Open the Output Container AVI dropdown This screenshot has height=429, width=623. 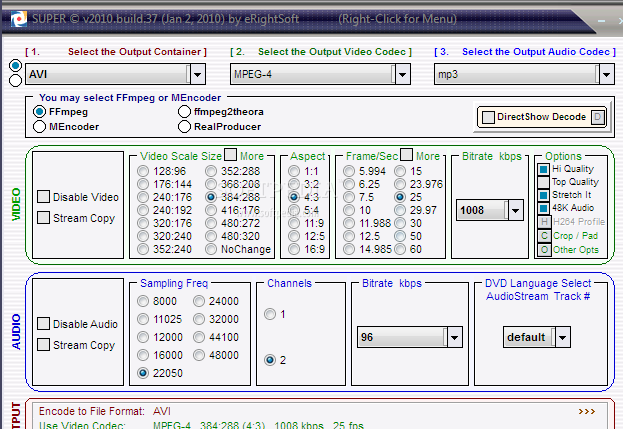click(x=197, y=73)
